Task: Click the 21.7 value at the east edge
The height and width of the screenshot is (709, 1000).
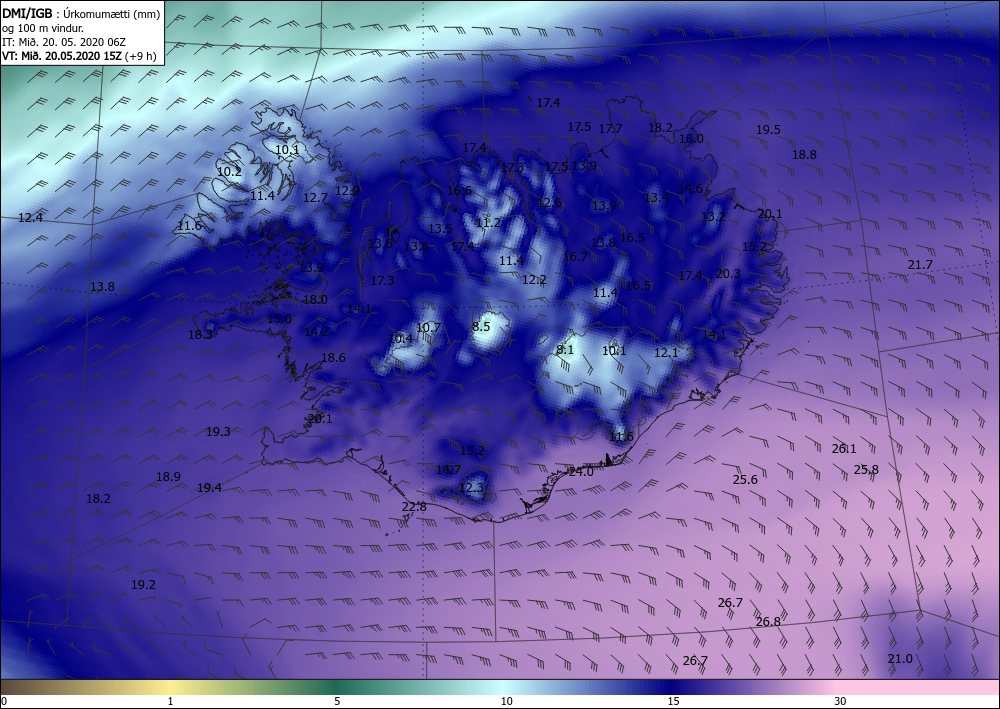Action: (920, 265)
